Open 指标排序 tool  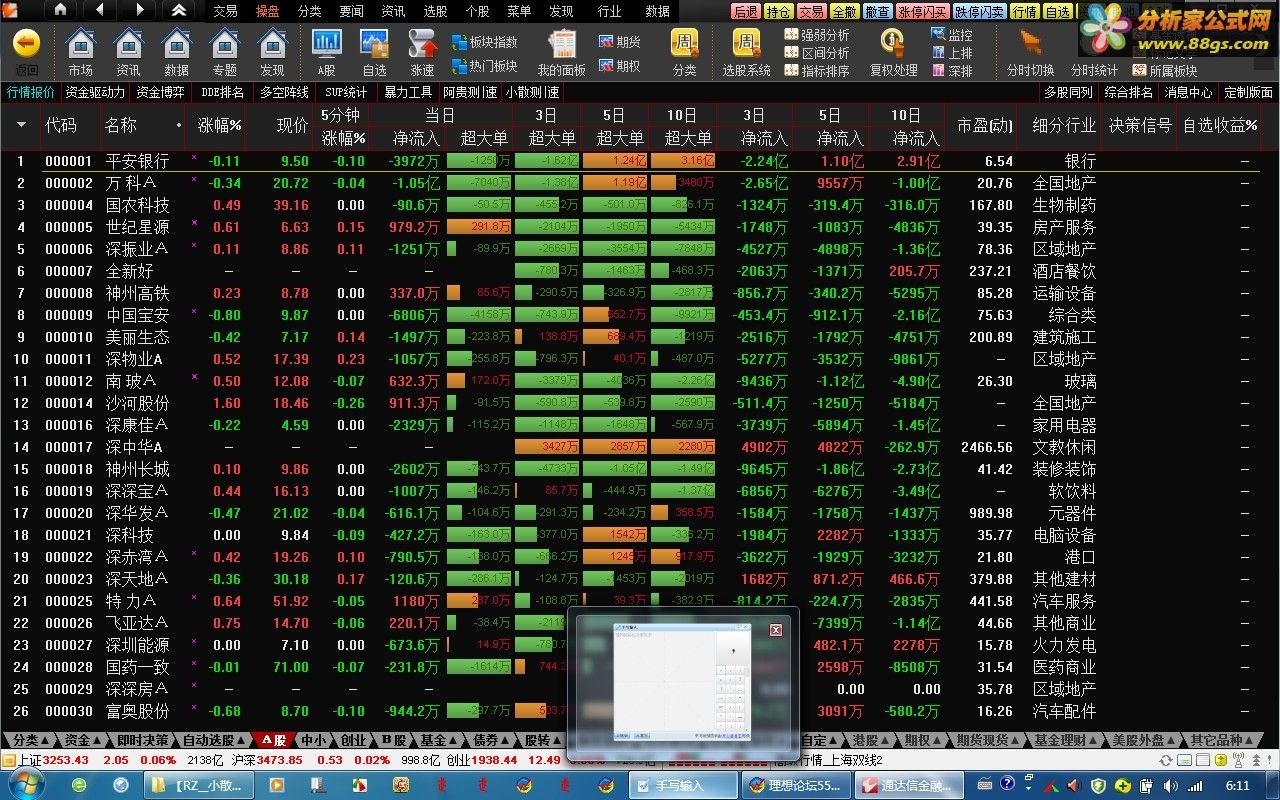[817, 71]
